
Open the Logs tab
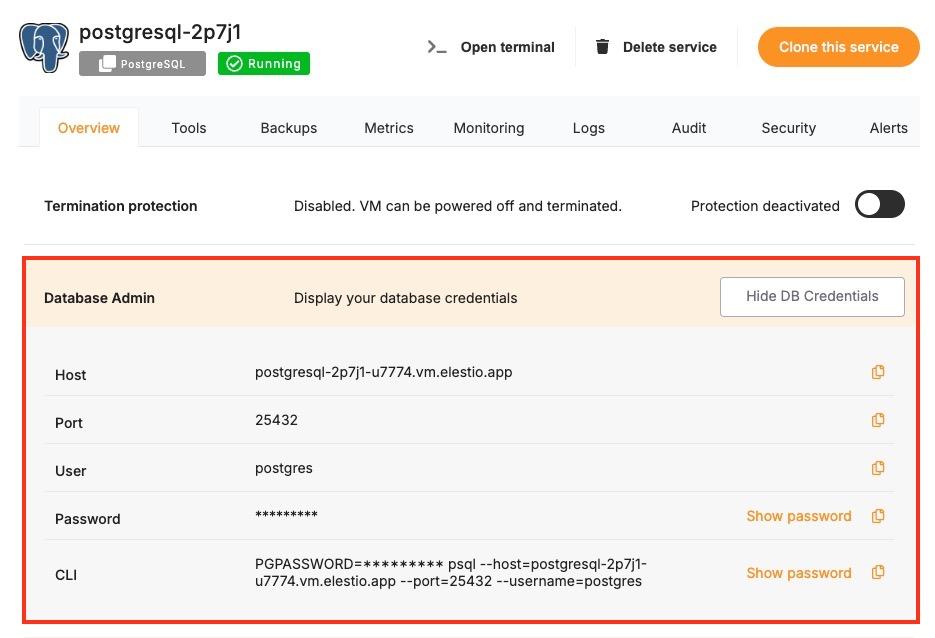pyautogui.click(x=588, y=127)
